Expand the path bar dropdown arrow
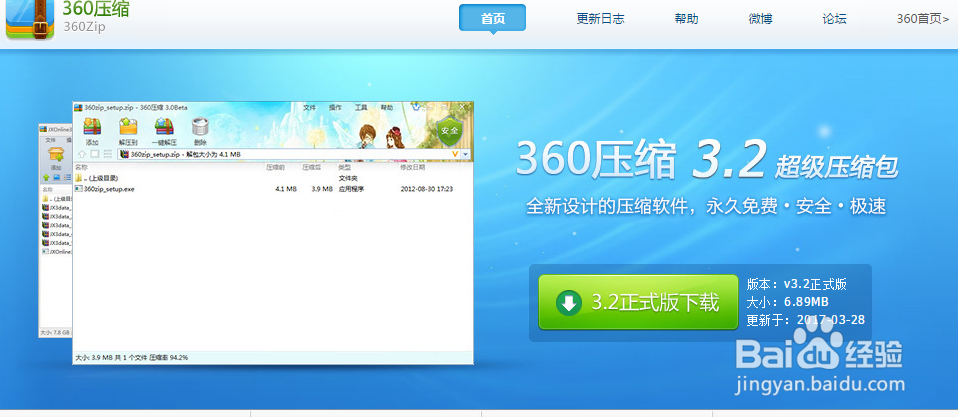This screenshot has height=417, width=958. (466, 154)
